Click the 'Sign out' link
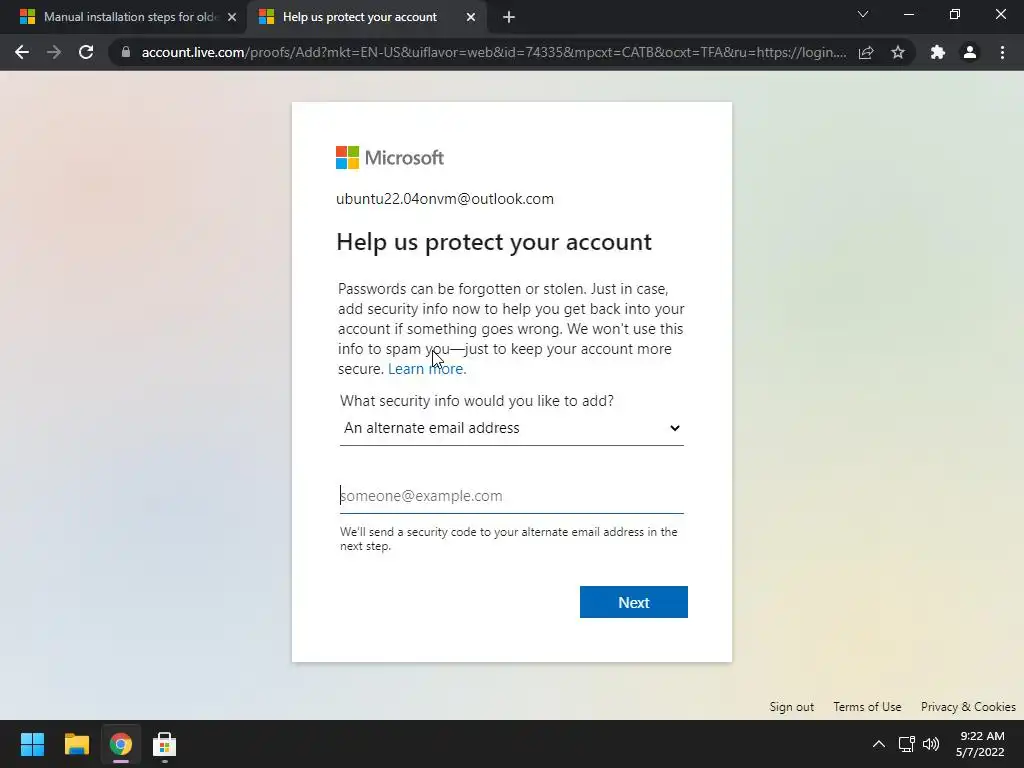 [792, 707]
